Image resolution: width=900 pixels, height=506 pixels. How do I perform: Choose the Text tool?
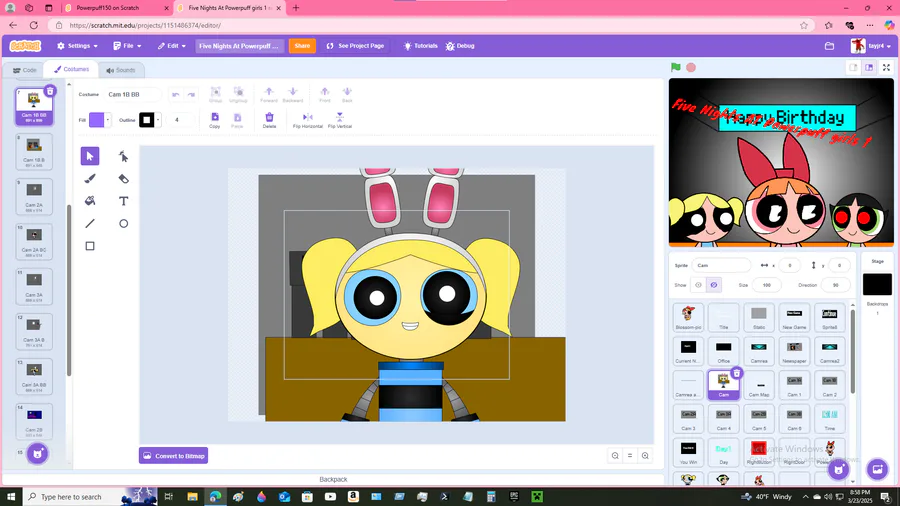(x=123, y=201)
